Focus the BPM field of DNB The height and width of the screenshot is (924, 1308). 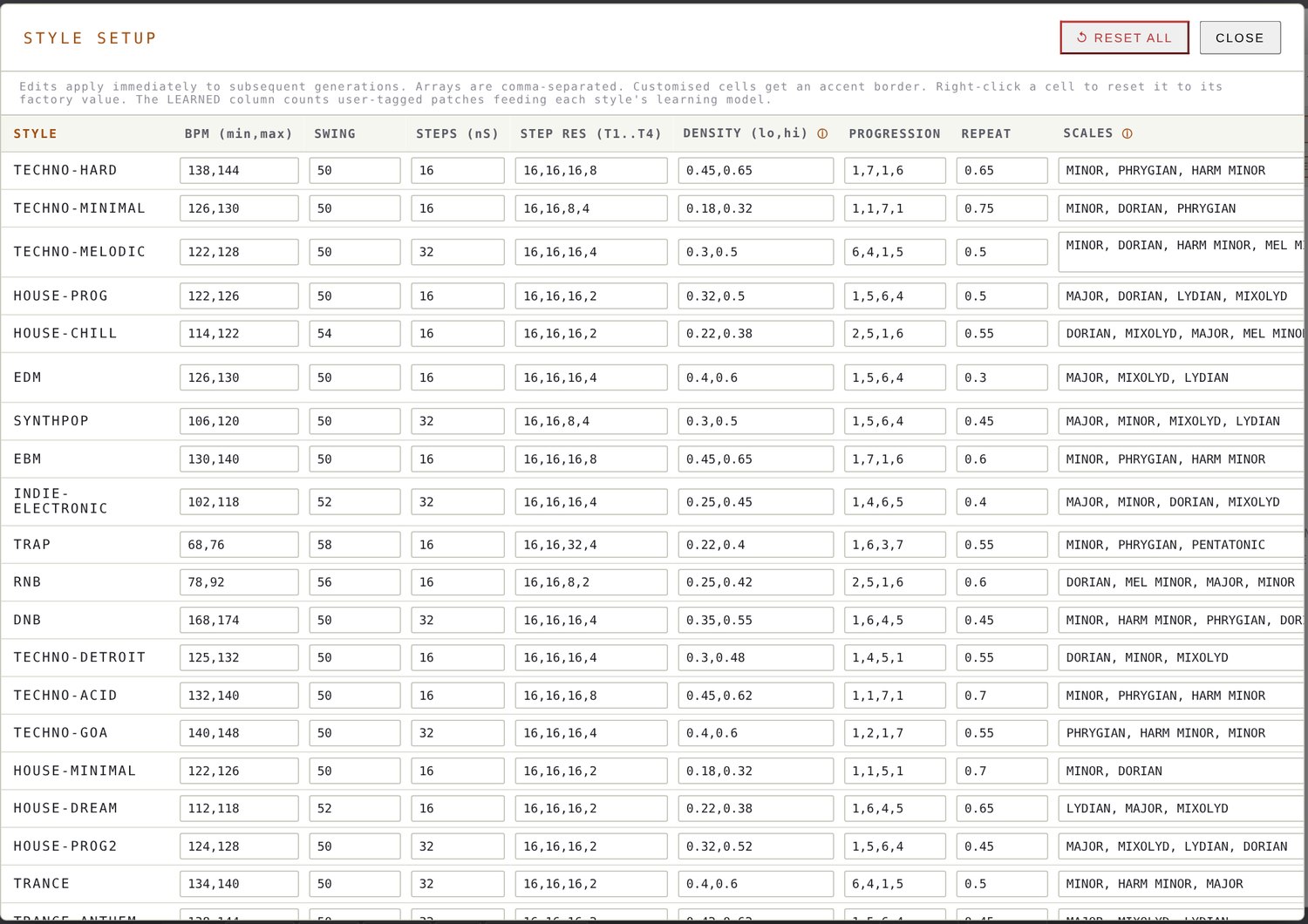tap(239, 621)
